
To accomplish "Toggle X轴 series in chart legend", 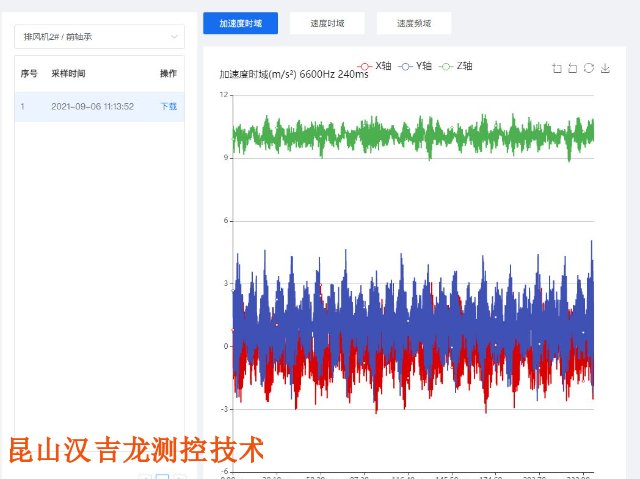I will click(375, 66).
